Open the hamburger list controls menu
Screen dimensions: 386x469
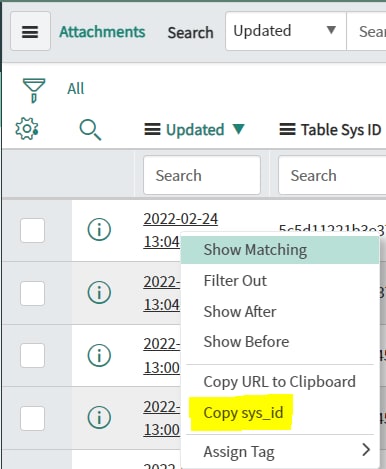30,31
